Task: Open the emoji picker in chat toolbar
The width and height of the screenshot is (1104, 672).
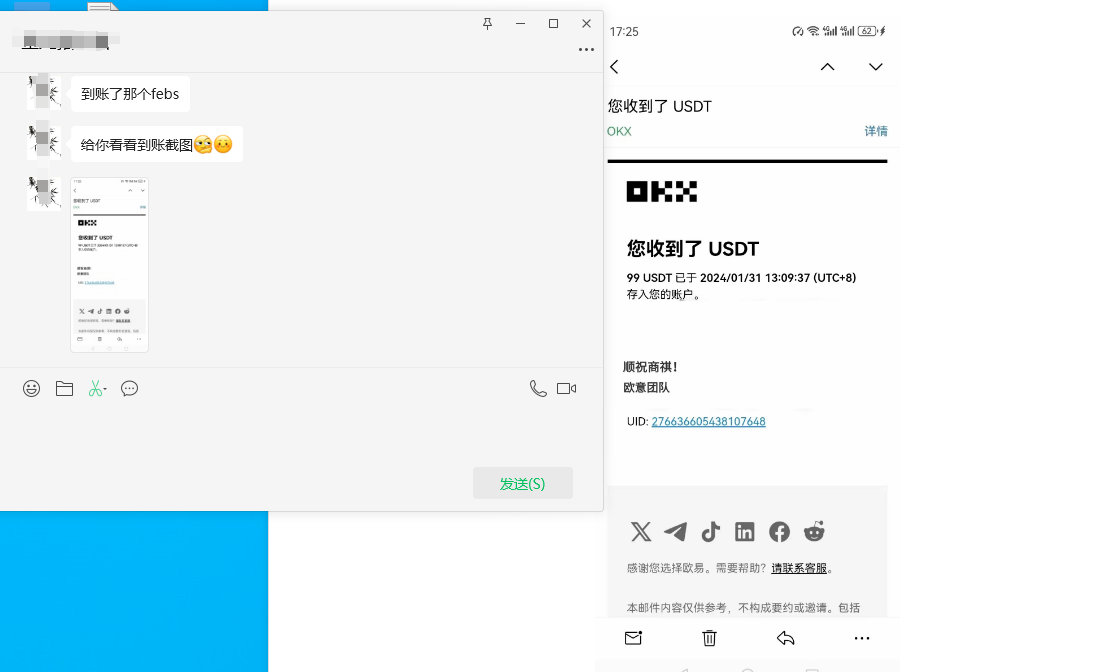Action: 32,389
